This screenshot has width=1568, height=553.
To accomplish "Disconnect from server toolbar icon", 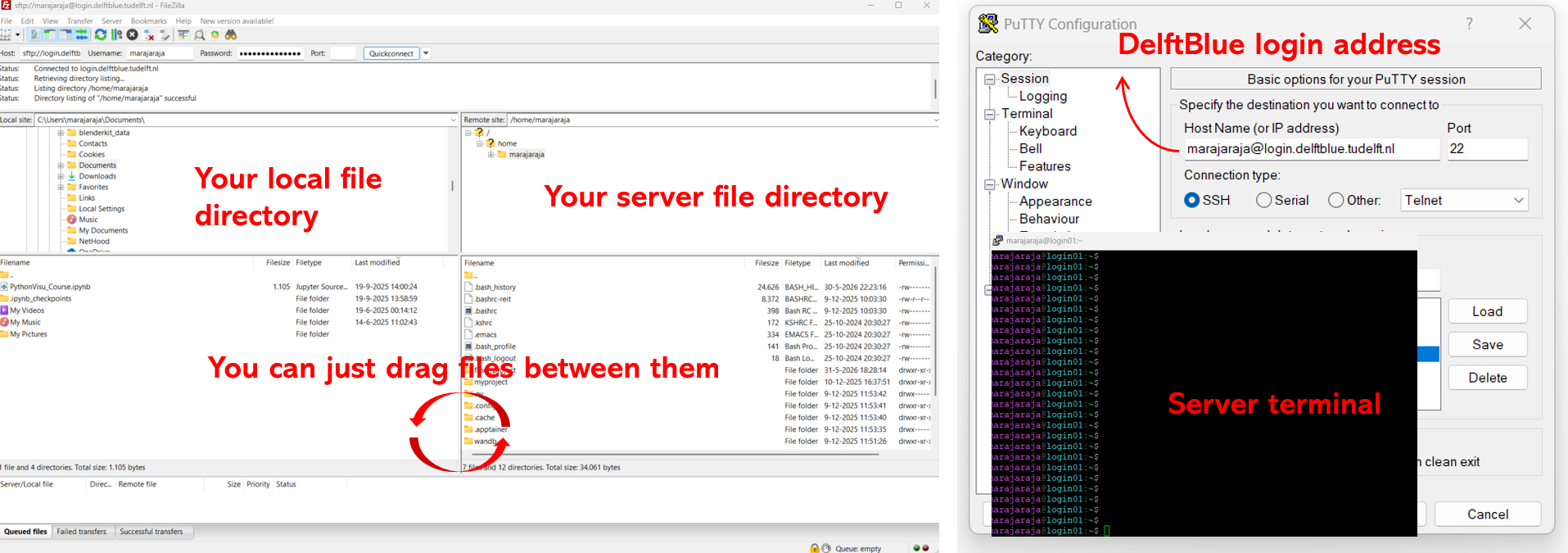I will pyautogui.click(x=148, y=34).
